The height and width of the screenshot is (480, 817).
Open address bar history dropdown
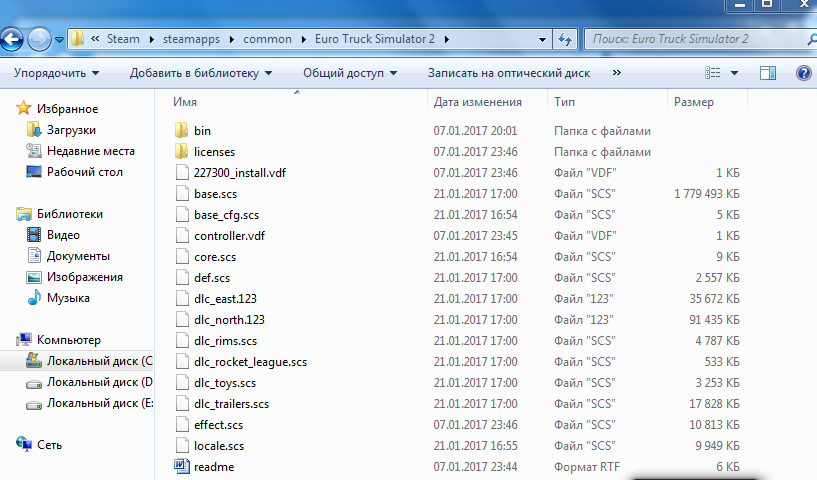(542, 40)
